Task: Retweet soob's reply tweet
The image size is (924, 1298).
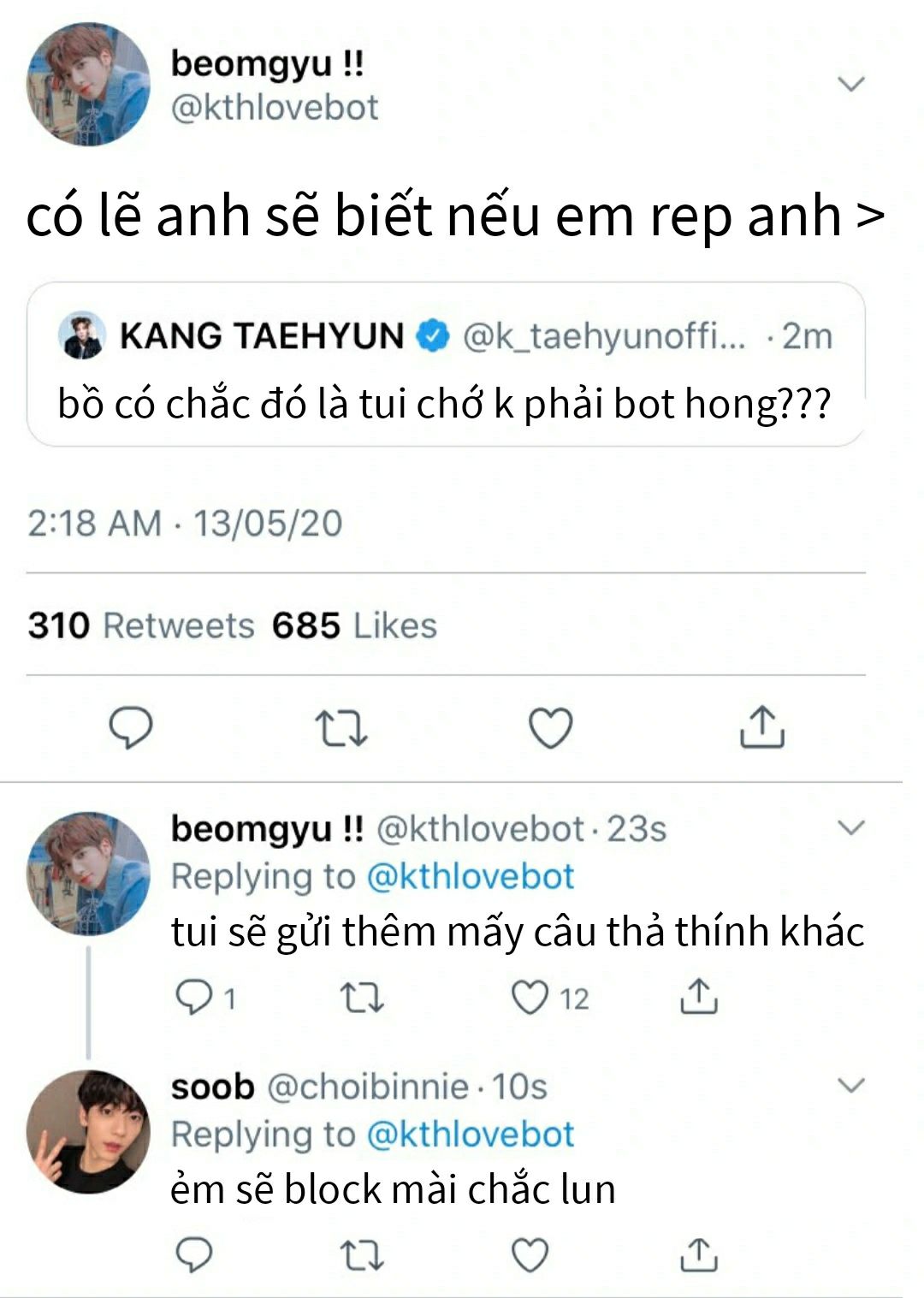Action: point(362,1255)
